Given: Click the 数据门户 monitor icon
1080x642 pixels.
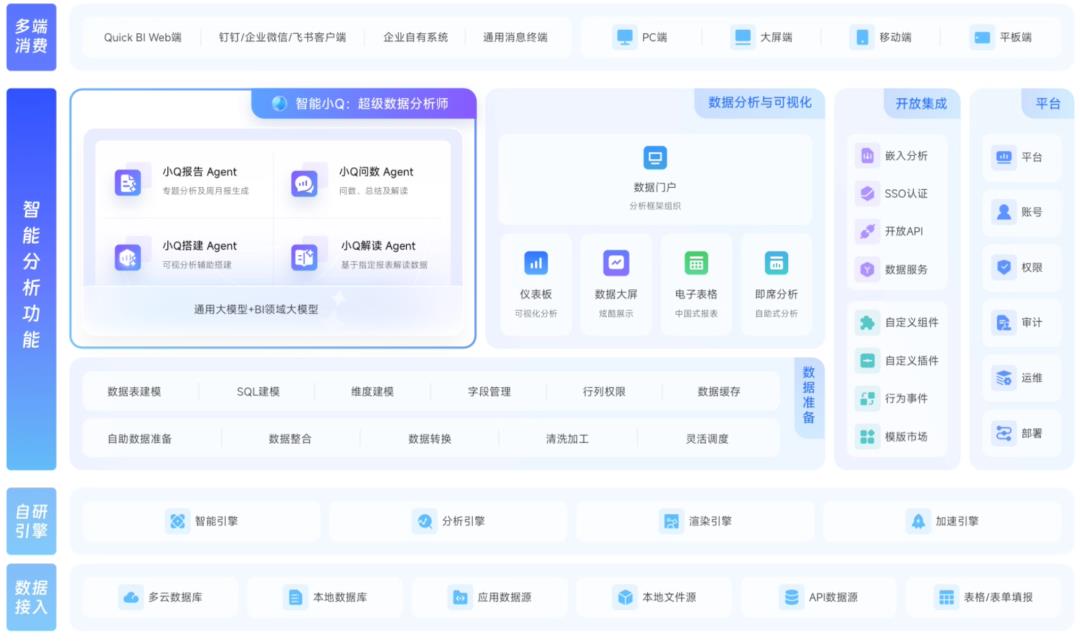Looking at the screenshot, I should 655,158.
